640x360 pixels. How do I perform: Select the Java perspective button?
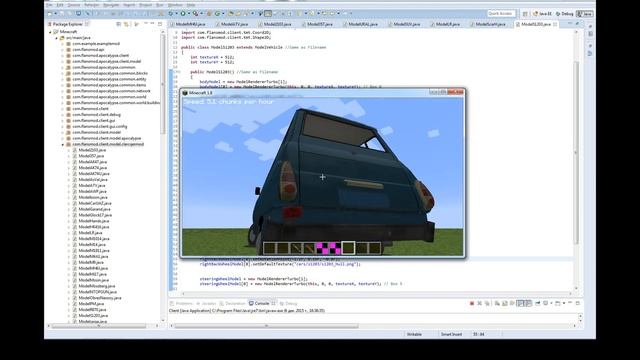click(x=584, y=14)
